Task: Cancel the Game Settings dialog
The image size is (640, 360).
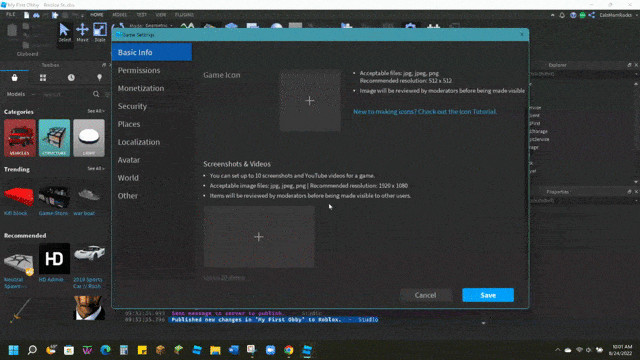Action: pyautogui.click(x=426, y=295)
